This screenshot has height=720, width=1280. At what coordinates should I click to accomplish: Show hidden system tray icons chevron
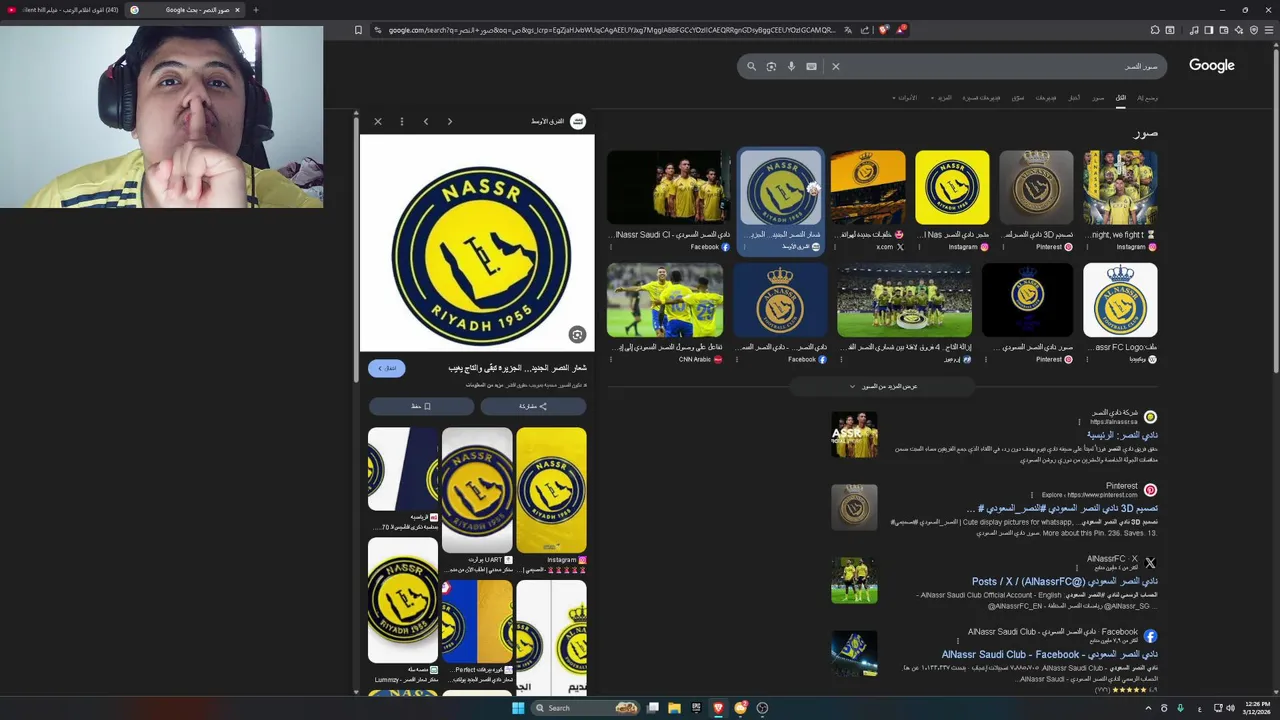pyautogui.click(x=1148, y=708)
